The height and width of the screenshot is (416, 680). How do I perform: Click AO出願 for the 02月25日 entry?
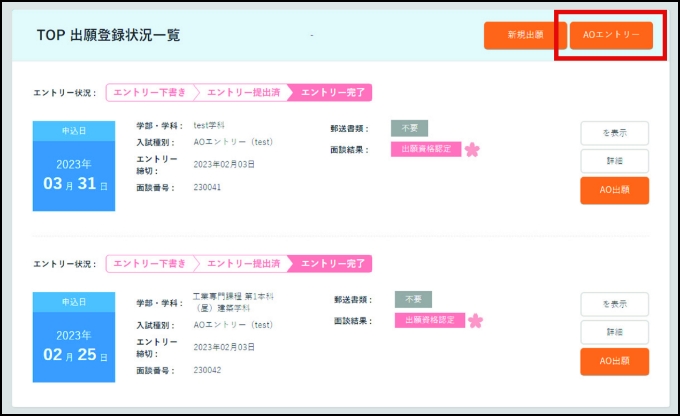(614, 361)
